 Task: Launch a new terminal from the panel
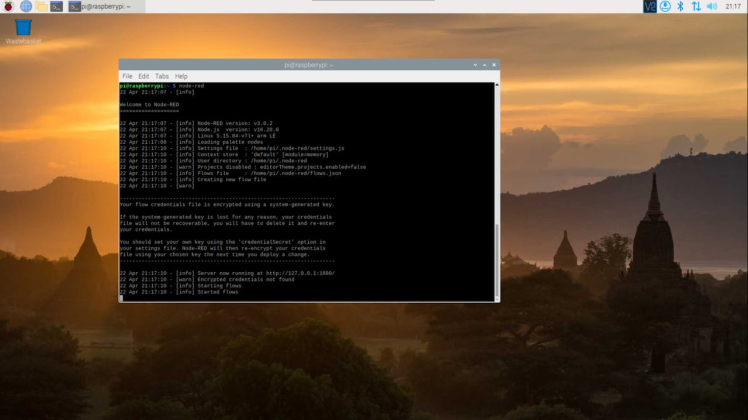click(57, 6)
